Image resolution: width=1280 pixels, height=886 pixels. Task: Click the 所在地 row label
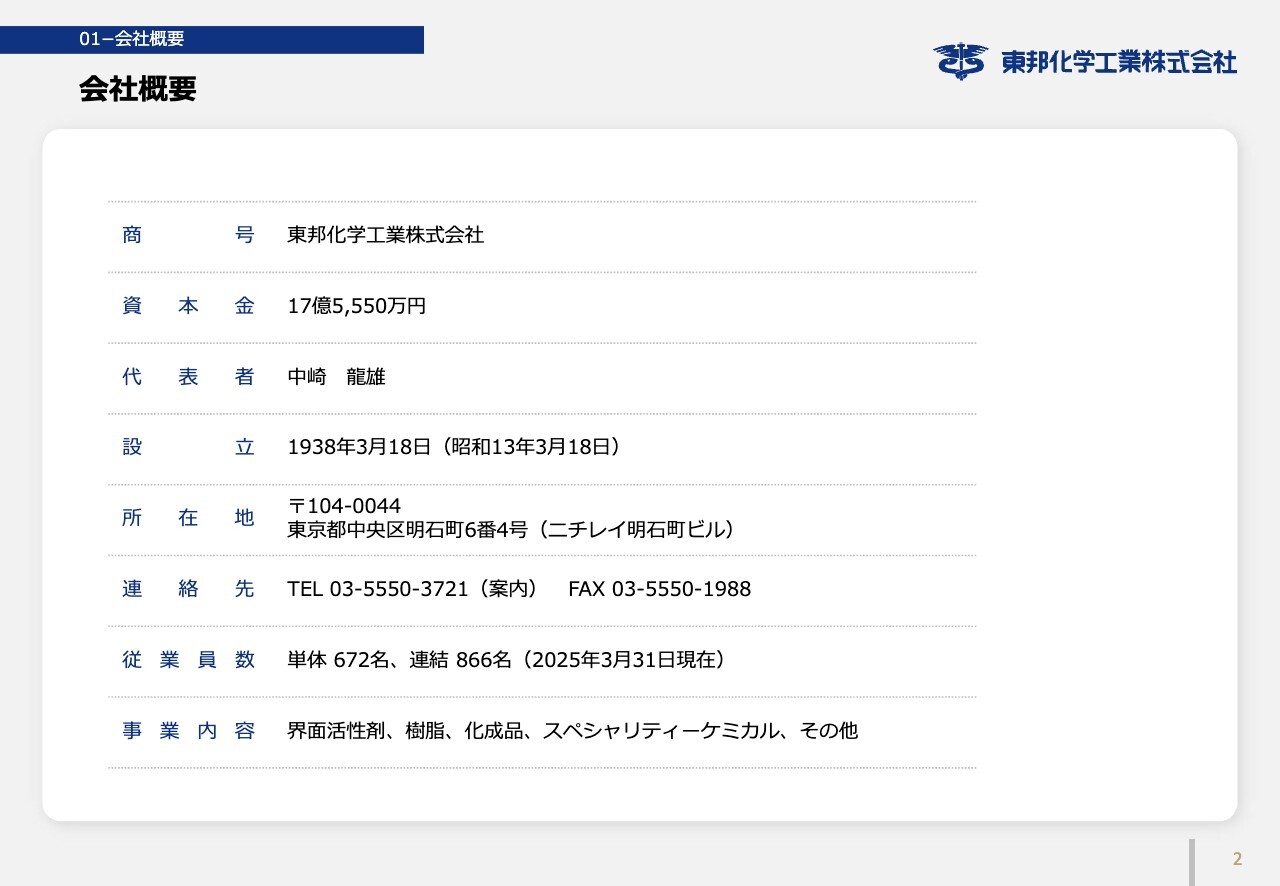(188, 518)
